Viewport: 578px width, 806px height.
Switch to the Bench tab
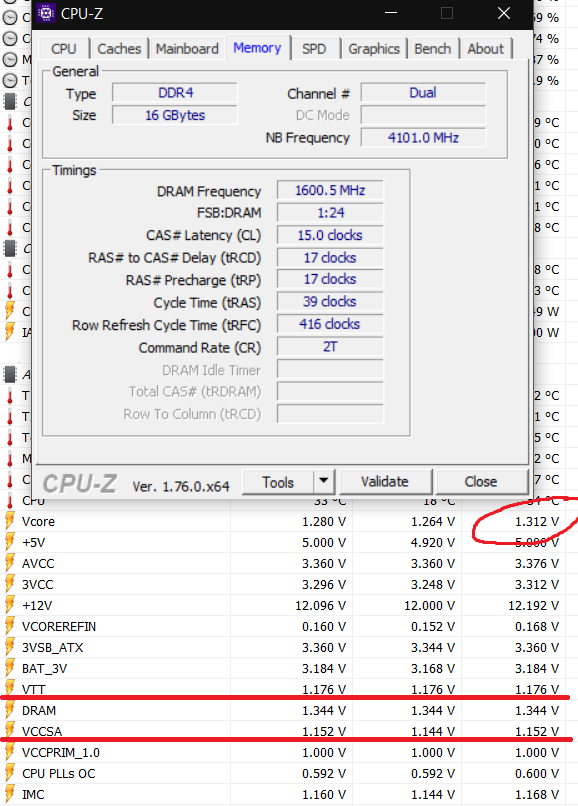tap(432, 49)
